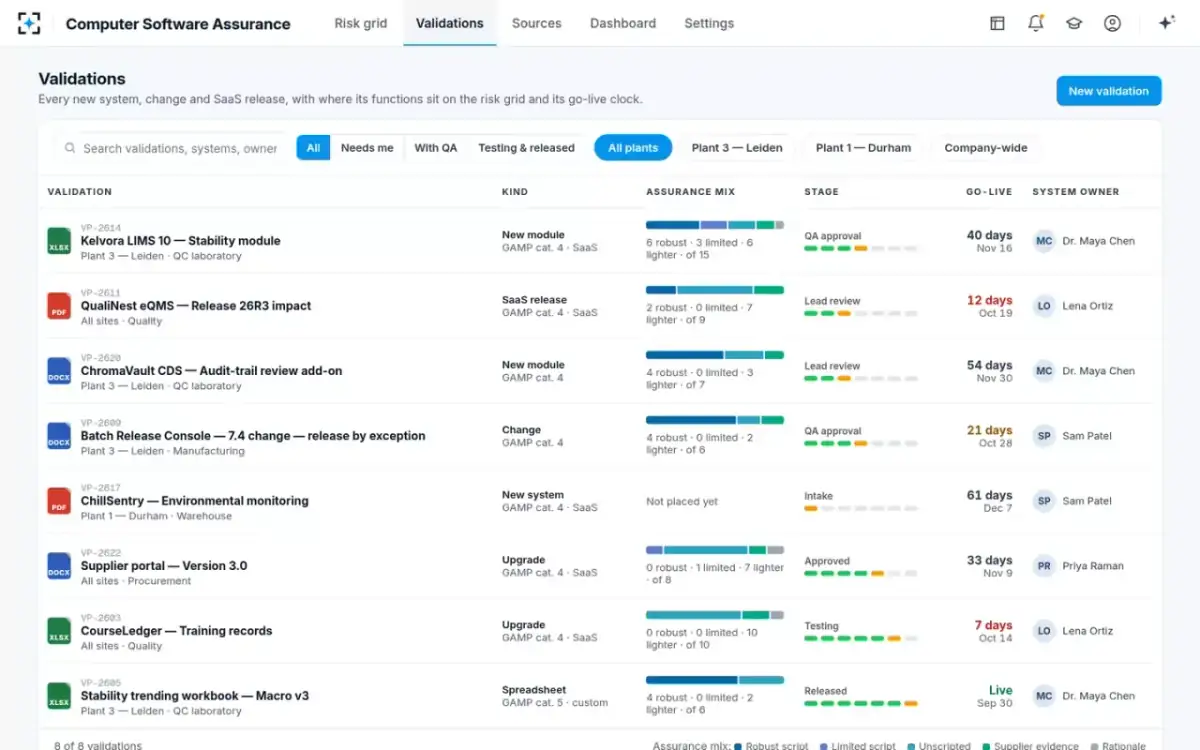Open the user account profile icon

click(1112, 23)
